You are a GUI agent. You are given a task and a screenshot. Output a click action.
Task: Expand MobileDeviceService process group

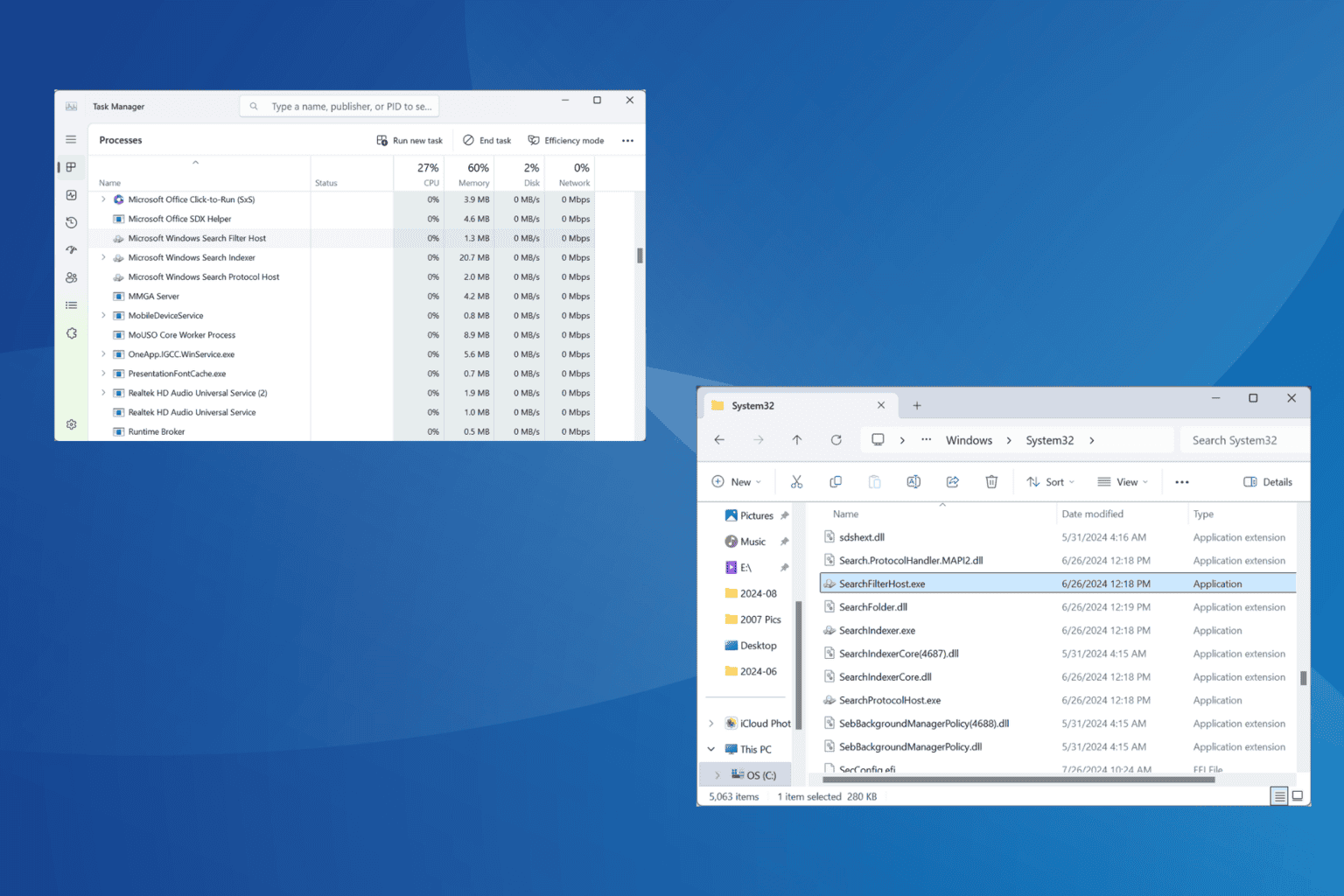(103, 315)
